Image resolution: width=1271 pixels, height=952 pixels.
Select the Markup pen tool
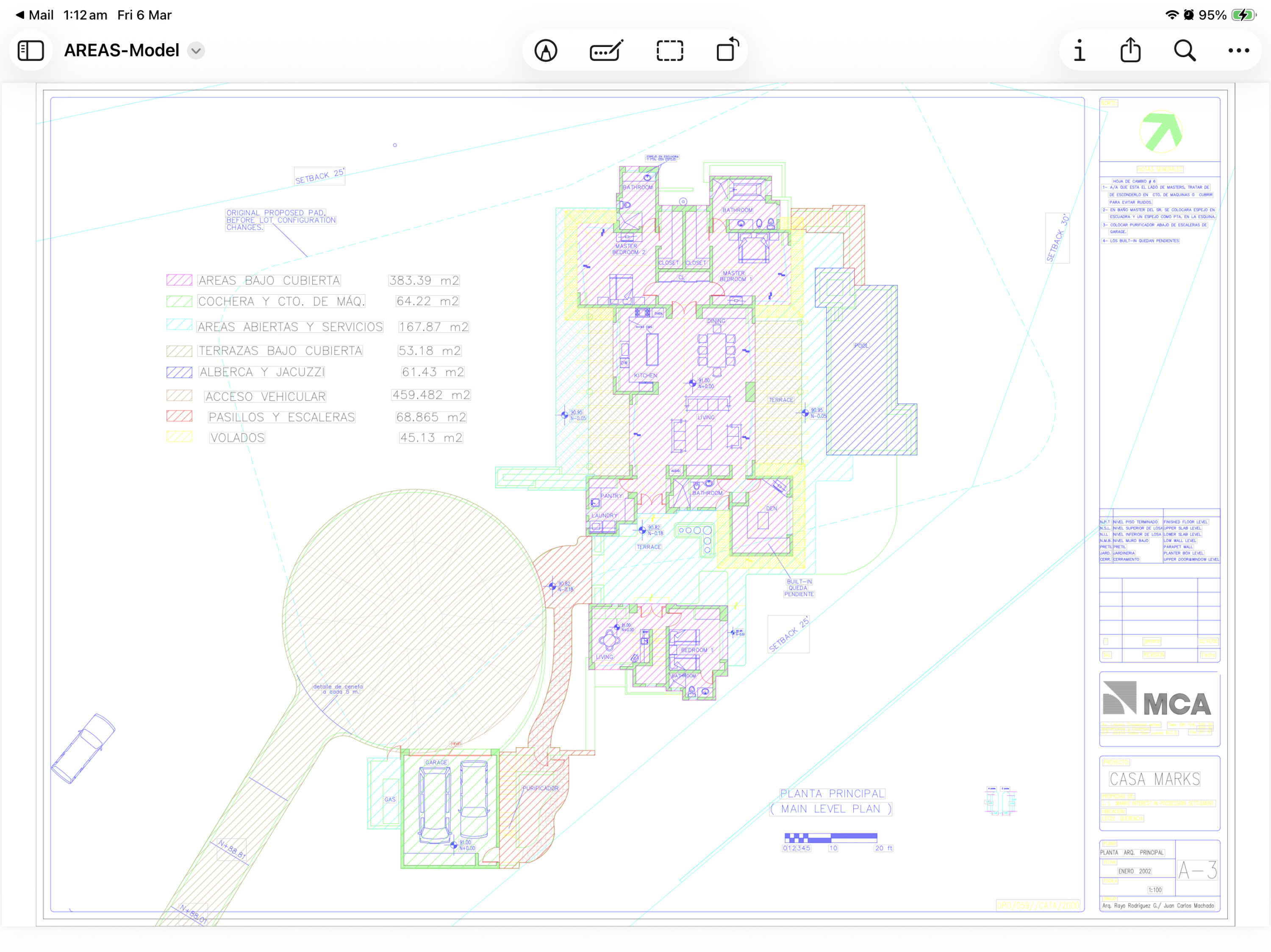tap(545, 50)
